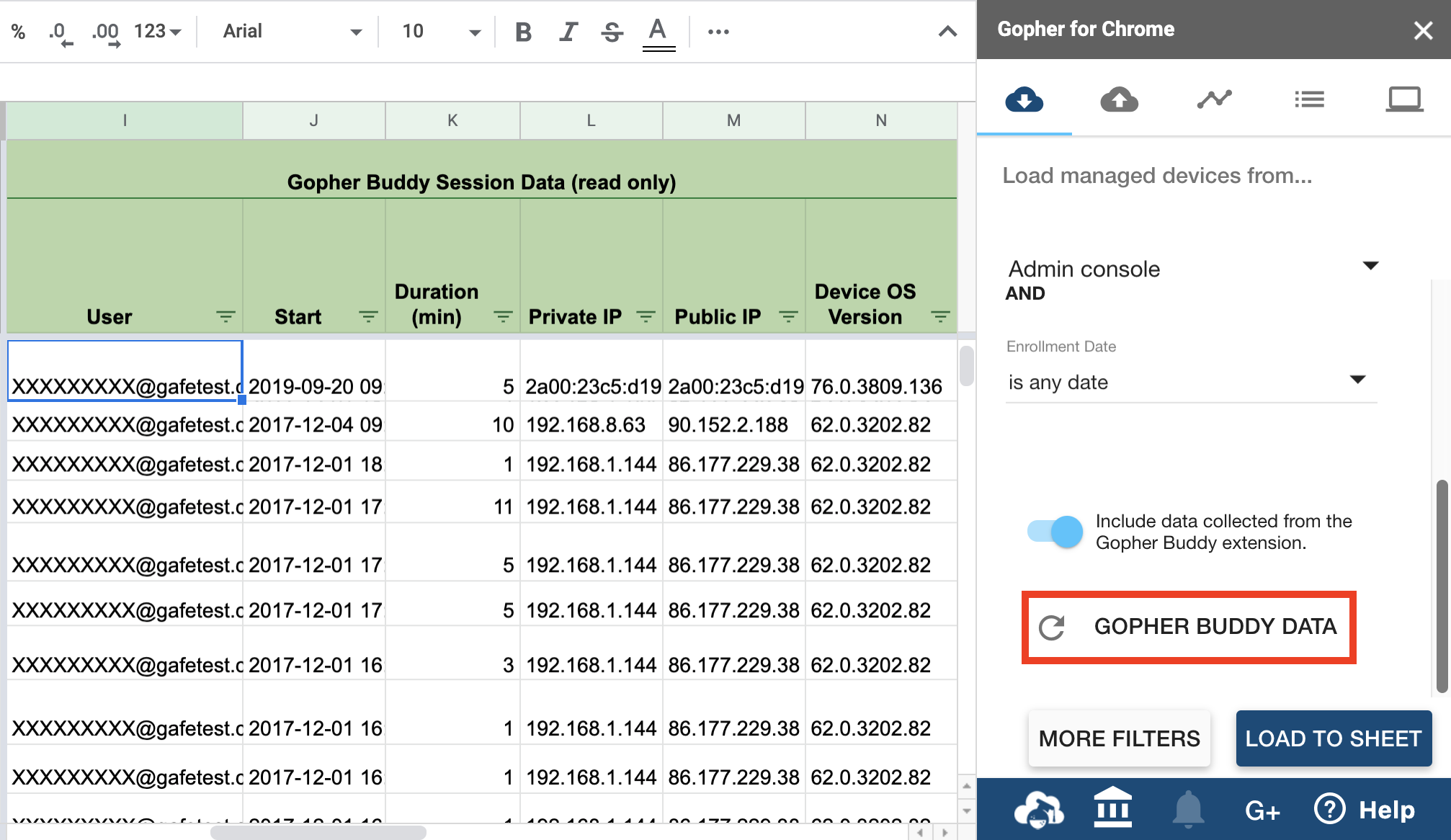Open the laptop device tab
The height and width of the screenshot is (840, 1451).
pyautogui.click(x=1403, y=99)
